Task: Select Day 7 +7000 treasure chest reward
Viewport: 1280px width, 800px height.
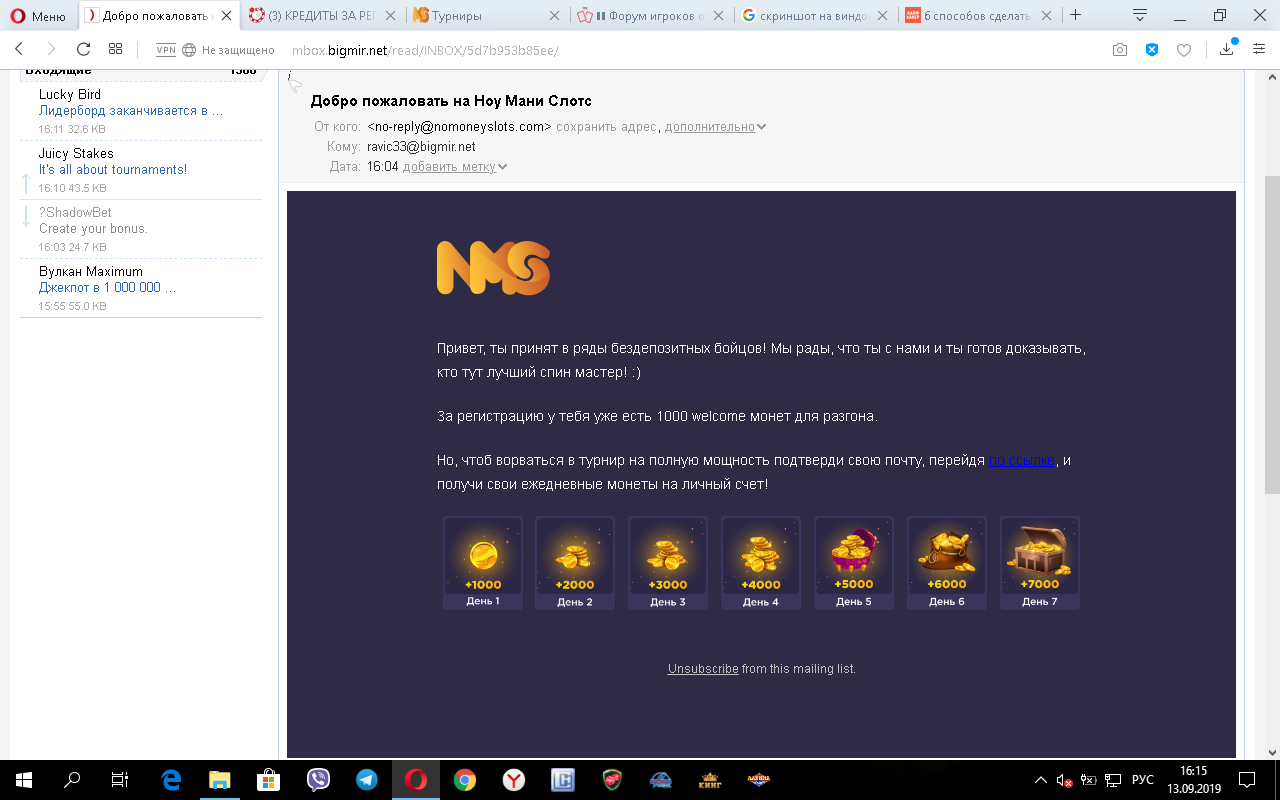Action: 1040,563
